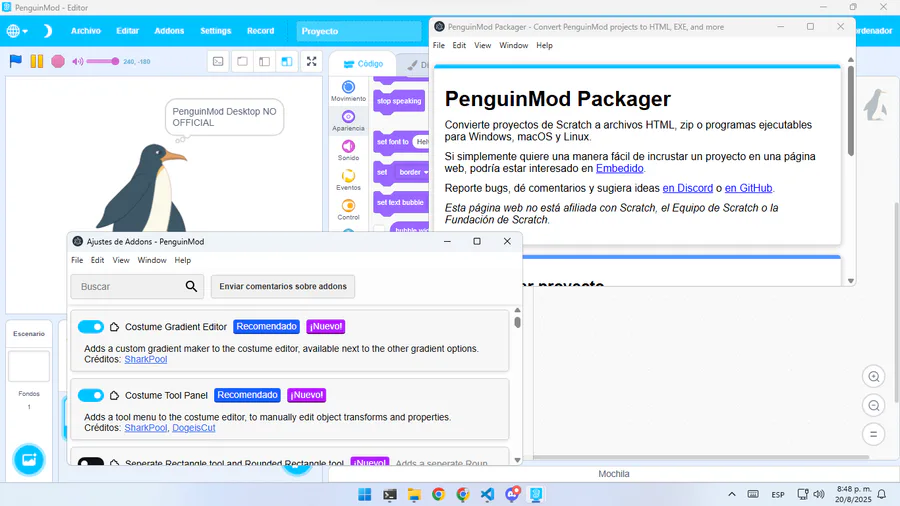Click the Buscar addon search field

(137, 286)
